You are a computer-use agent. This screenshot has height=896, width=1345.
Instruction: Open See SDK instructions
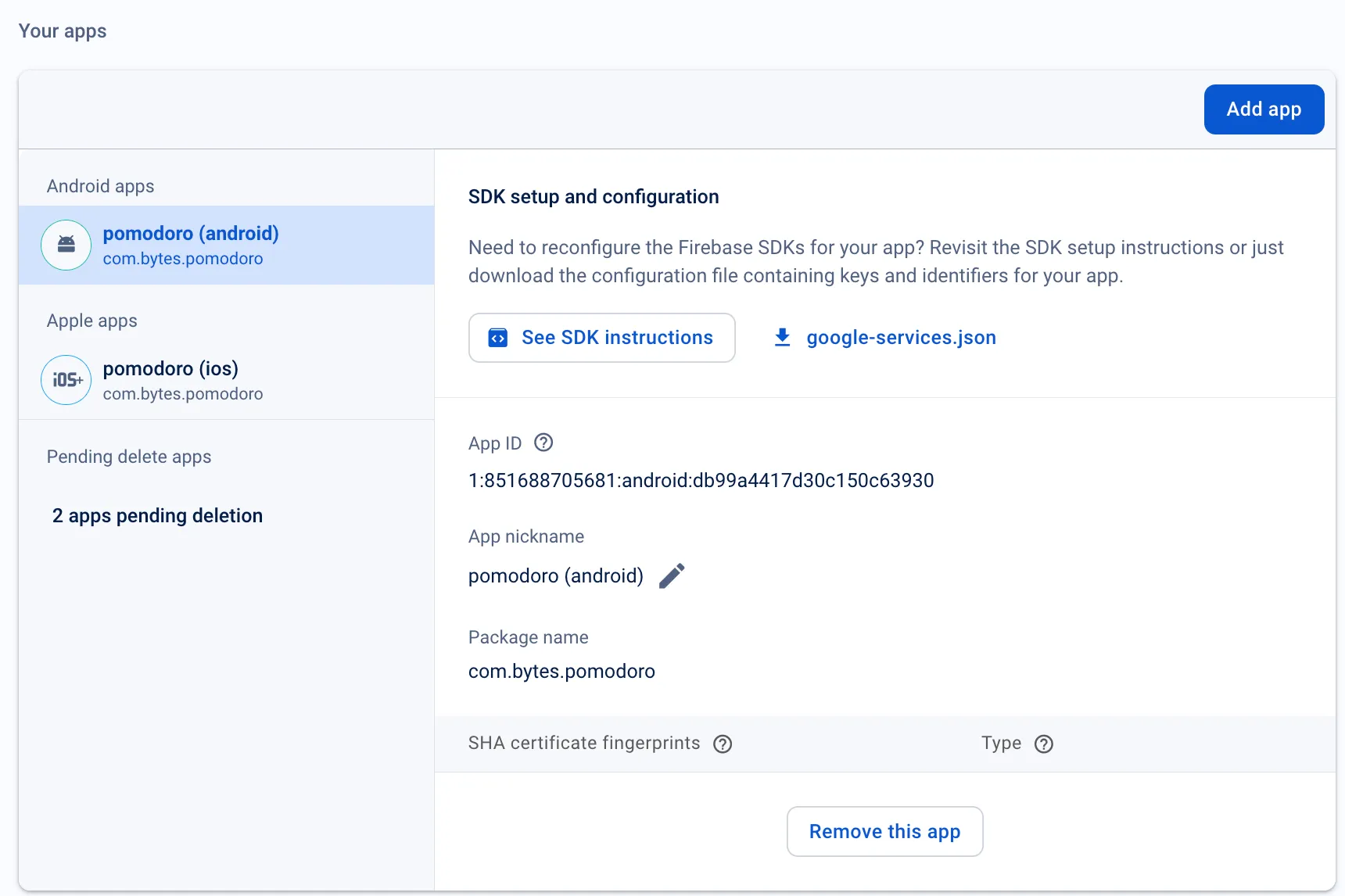point(601,338)
